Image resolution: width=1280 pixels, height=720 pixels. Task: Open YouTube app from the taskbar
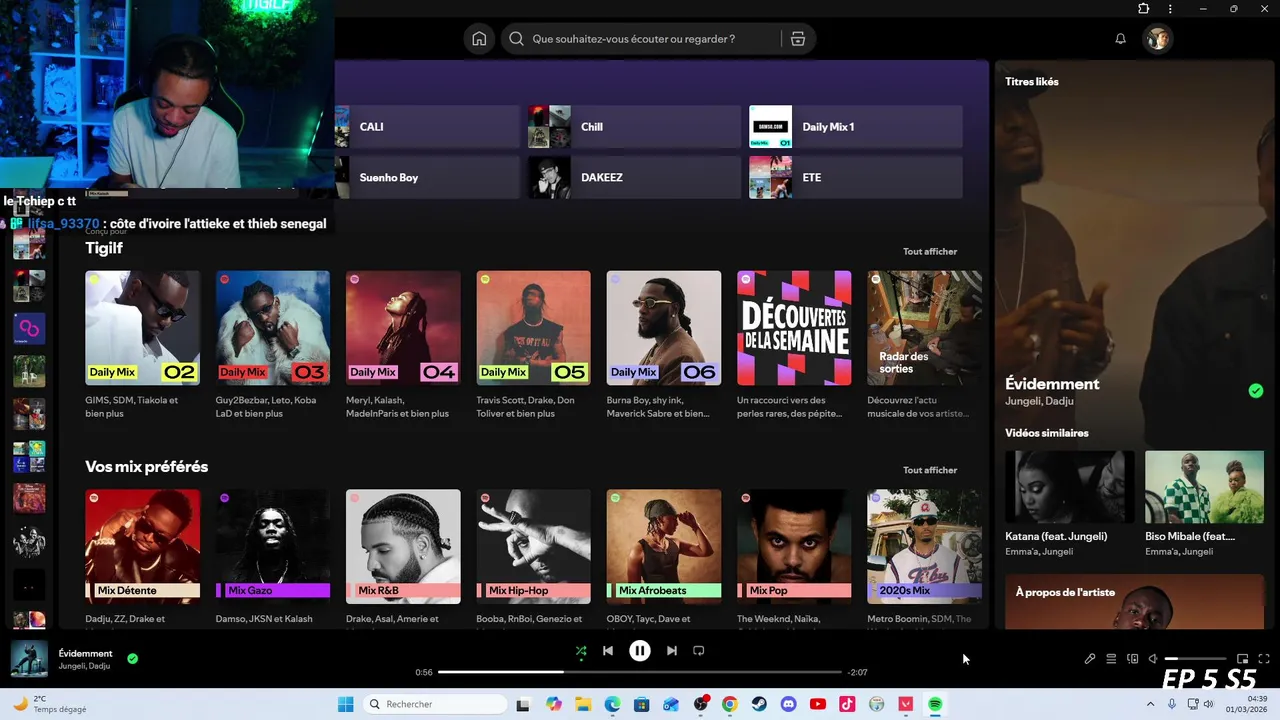pos(818,704)
